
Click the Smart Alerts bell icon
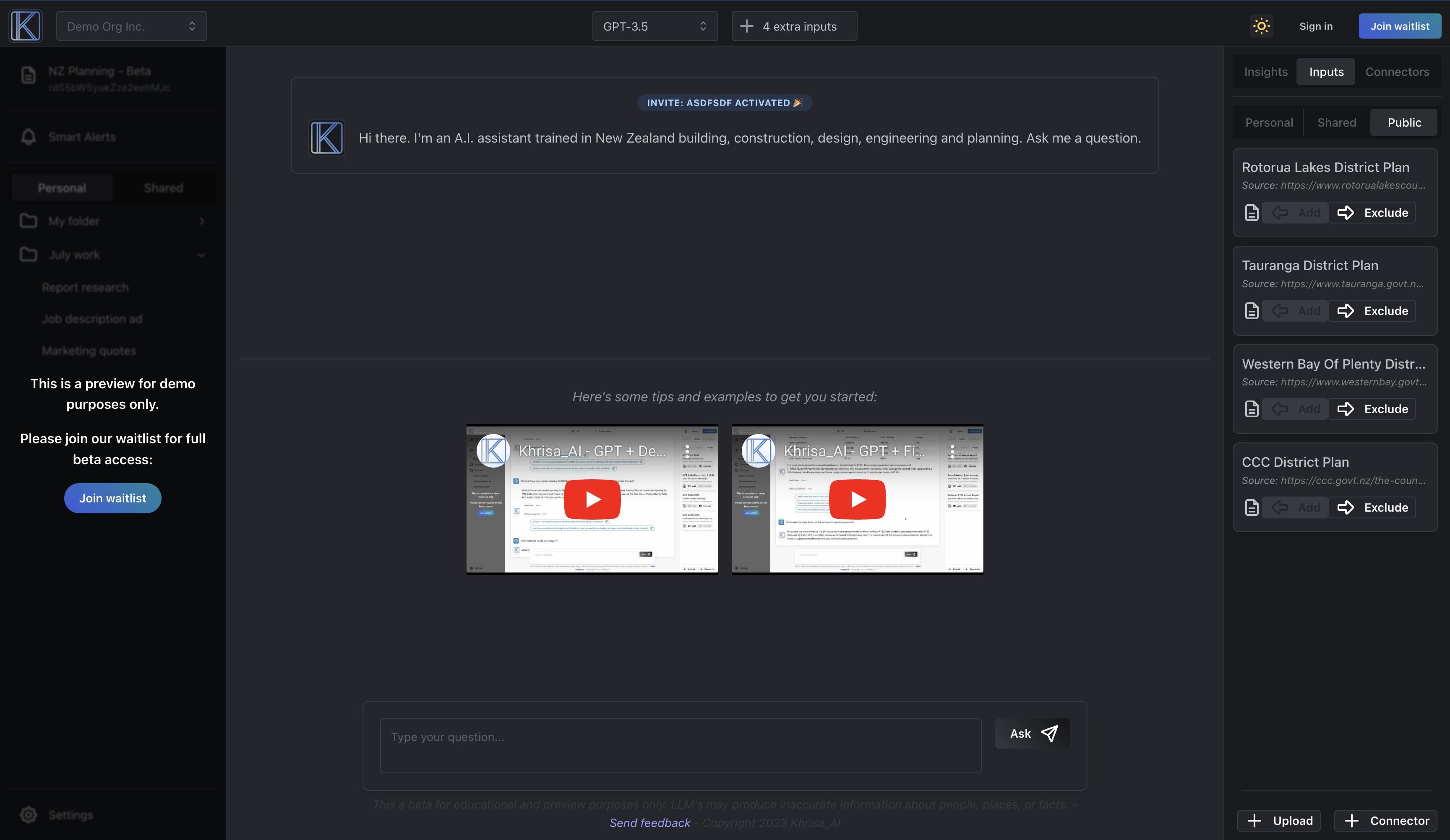(x=28, y=137)
